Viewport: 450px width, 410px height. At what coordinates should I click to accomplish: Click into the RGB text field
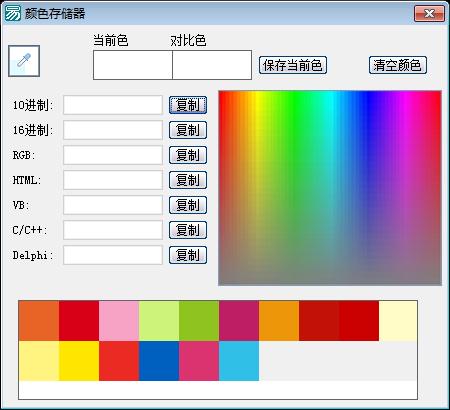[113, 155]
